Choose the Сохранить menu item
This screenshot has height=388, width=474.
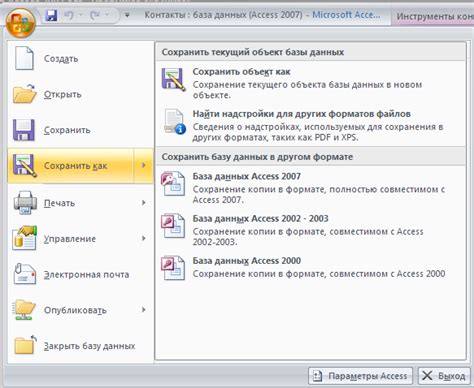click(x=81, y=130)
